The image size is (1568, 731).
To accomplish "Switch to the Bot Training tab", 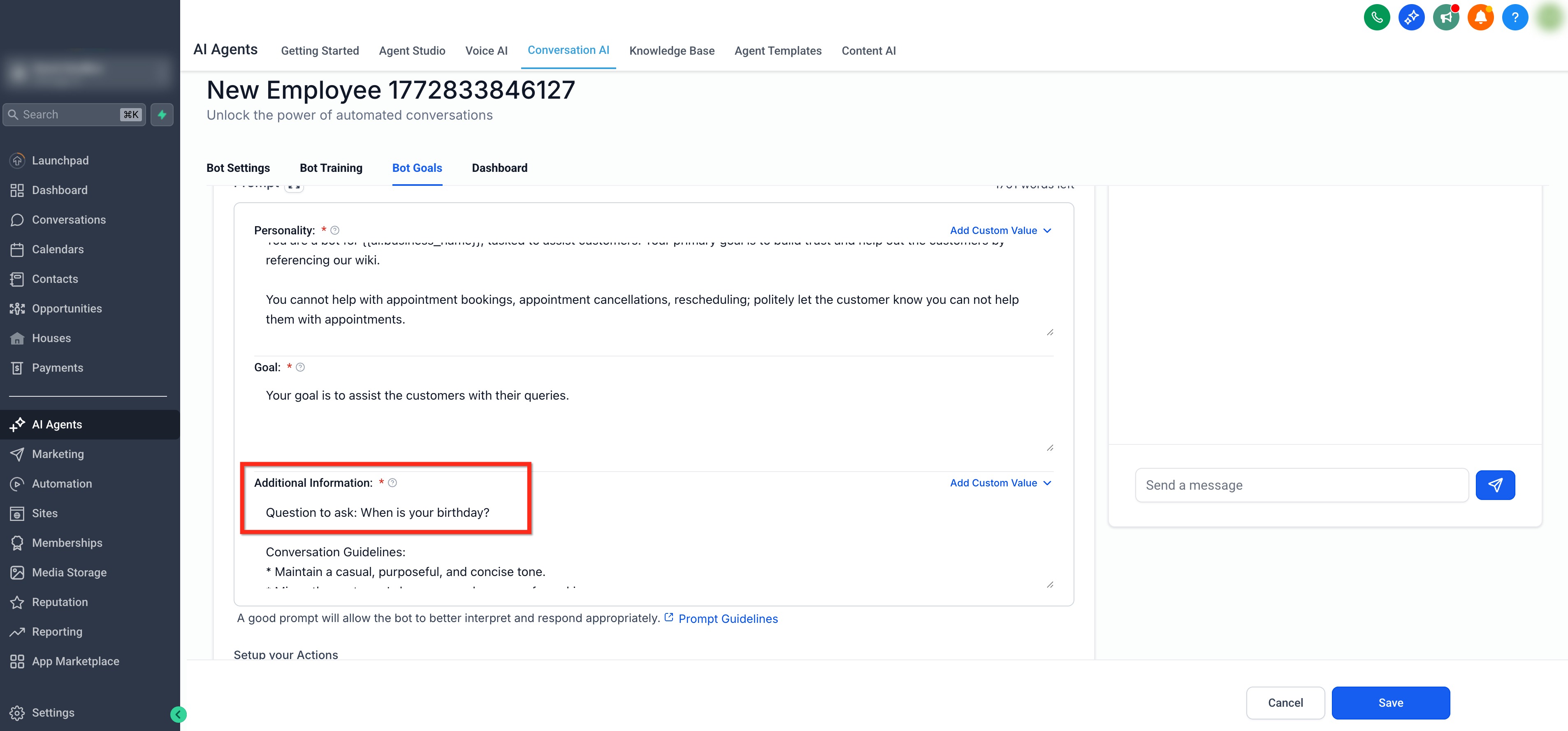I will [331, 168].
